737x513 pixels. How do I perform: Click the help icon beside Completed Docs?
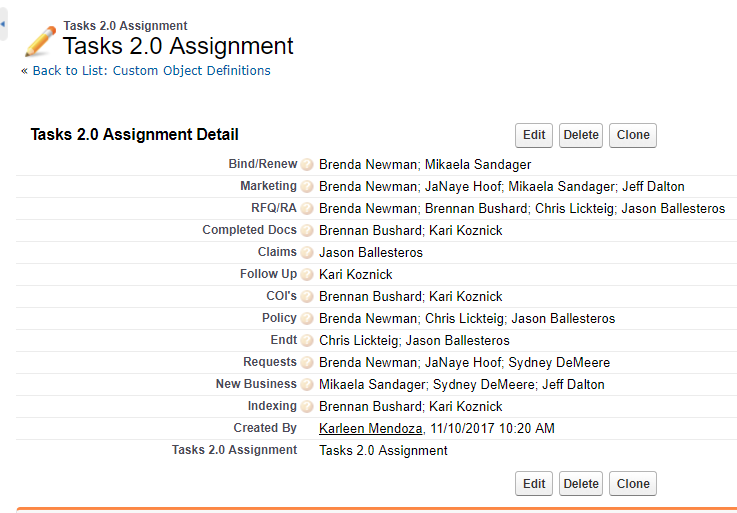pyautogui.click(x=307, y=231)
